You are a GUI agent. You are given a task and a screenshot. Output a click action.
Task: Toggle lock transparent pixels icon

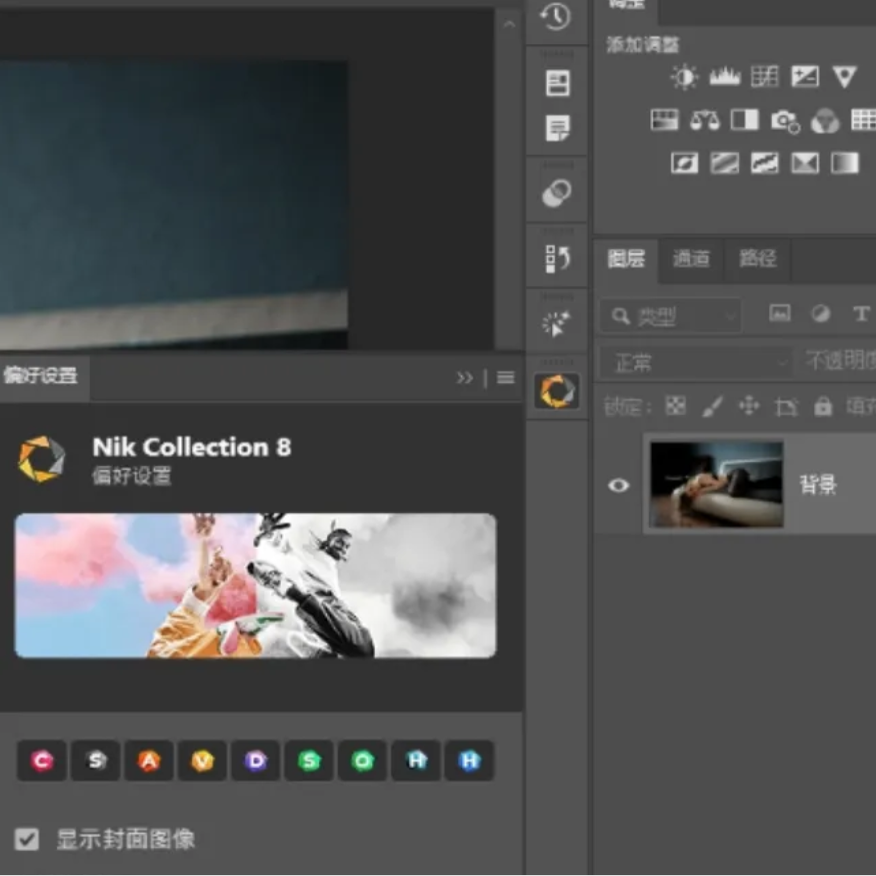(x=675, y=406)
